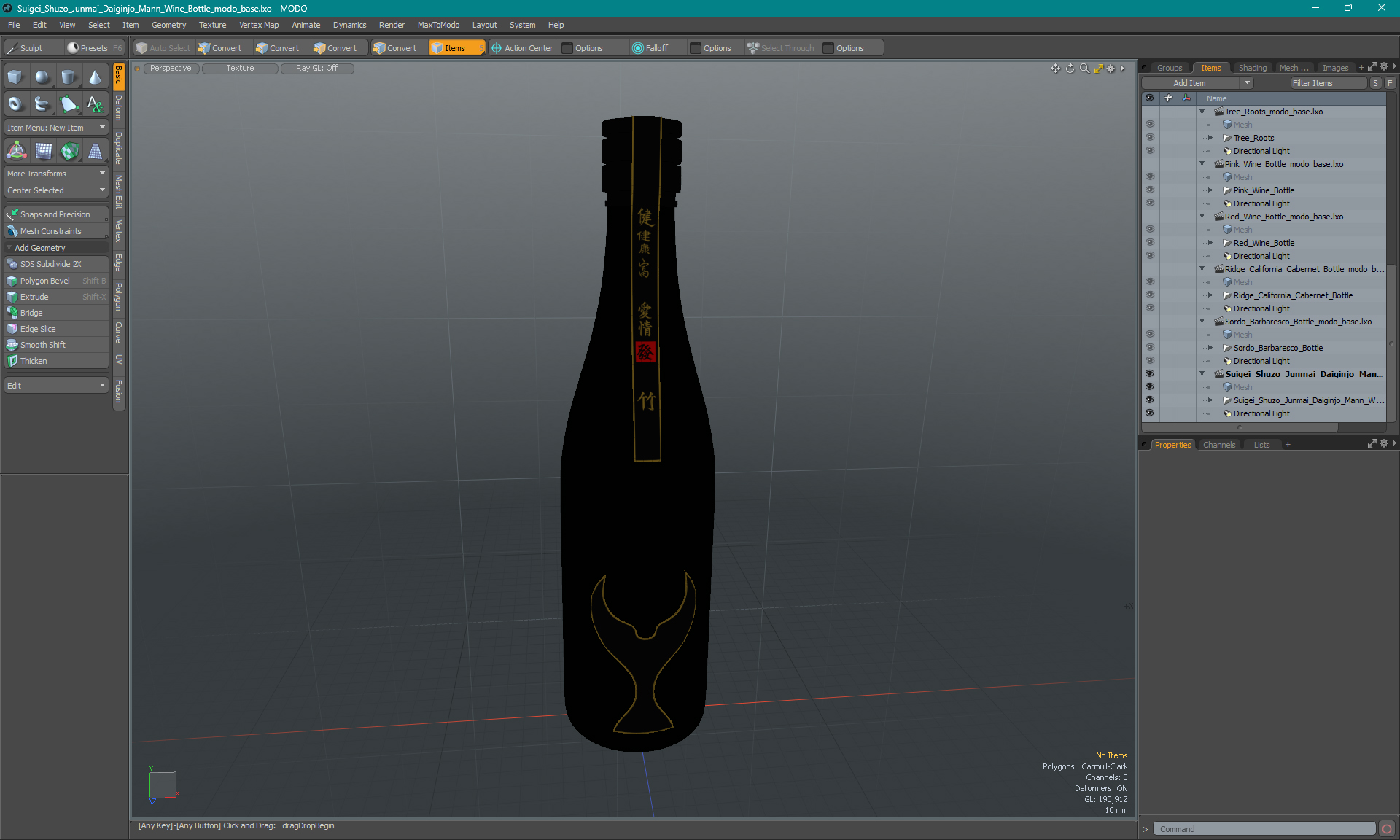Activate the Transform gizmo tool
The image size is (1400, 840).
coord(16,151)
